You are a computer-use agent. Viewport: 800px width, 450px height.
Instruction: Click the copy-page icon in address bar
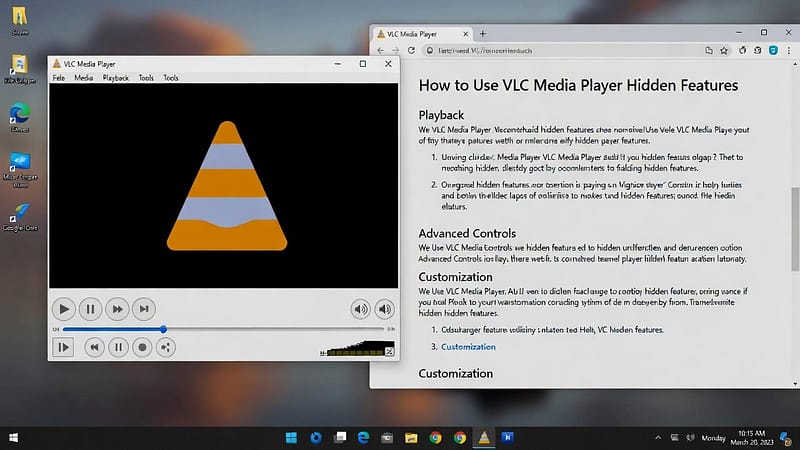coord(709,51)
